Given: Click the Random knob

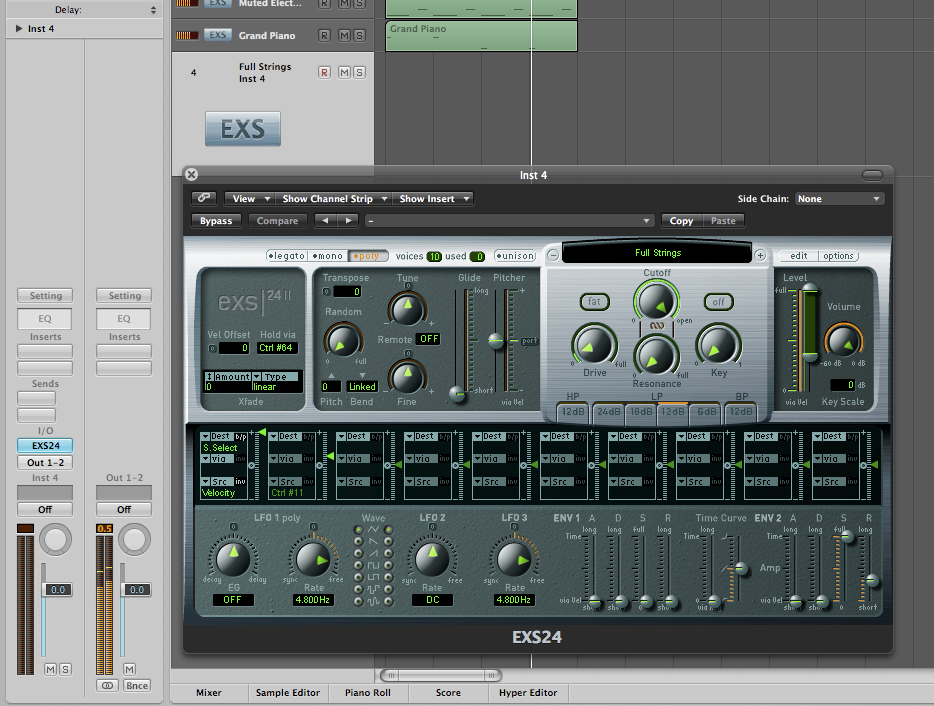Looking at the screenshot, I should click(x=343, y=340).
